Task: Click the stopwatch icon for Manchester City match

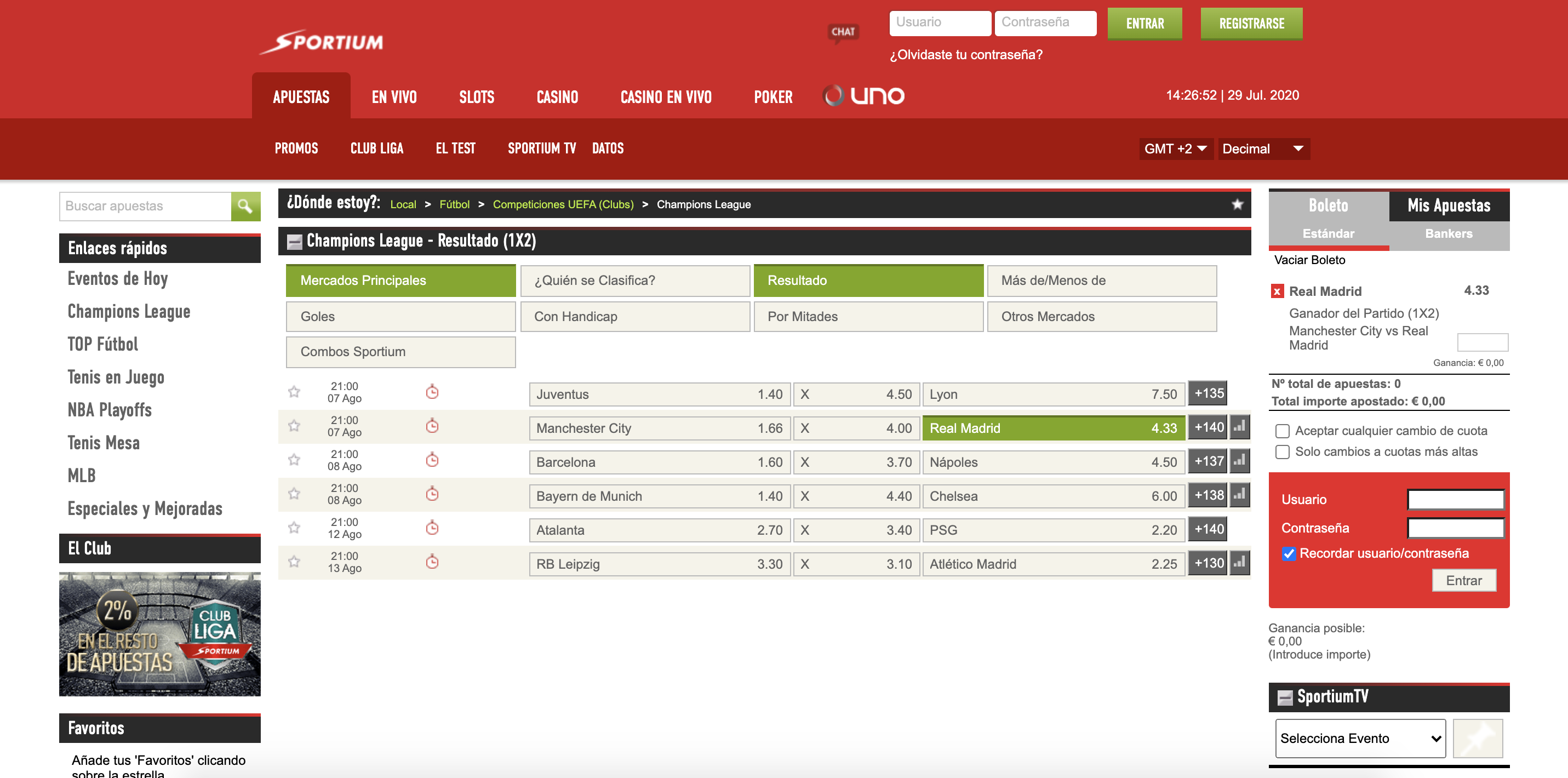Action: [x=432, y=426]
